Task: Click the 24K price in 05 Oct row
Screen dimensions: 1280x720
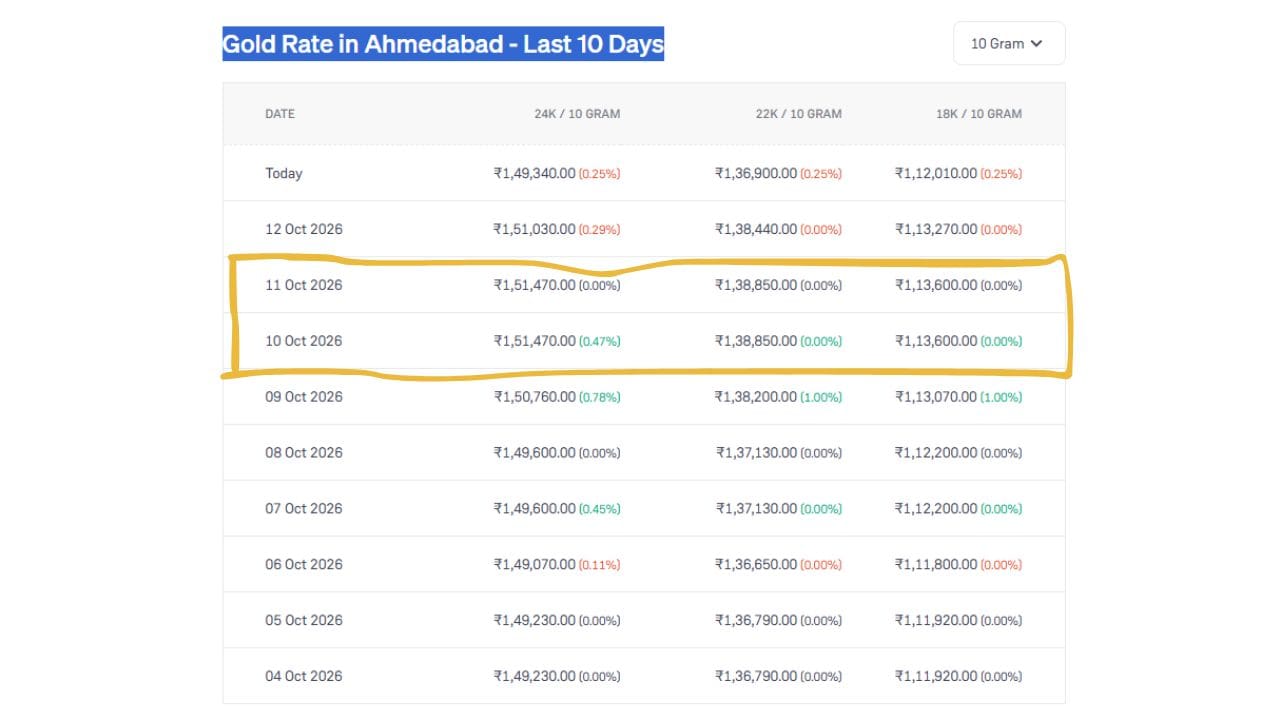Action: (535, 621)
